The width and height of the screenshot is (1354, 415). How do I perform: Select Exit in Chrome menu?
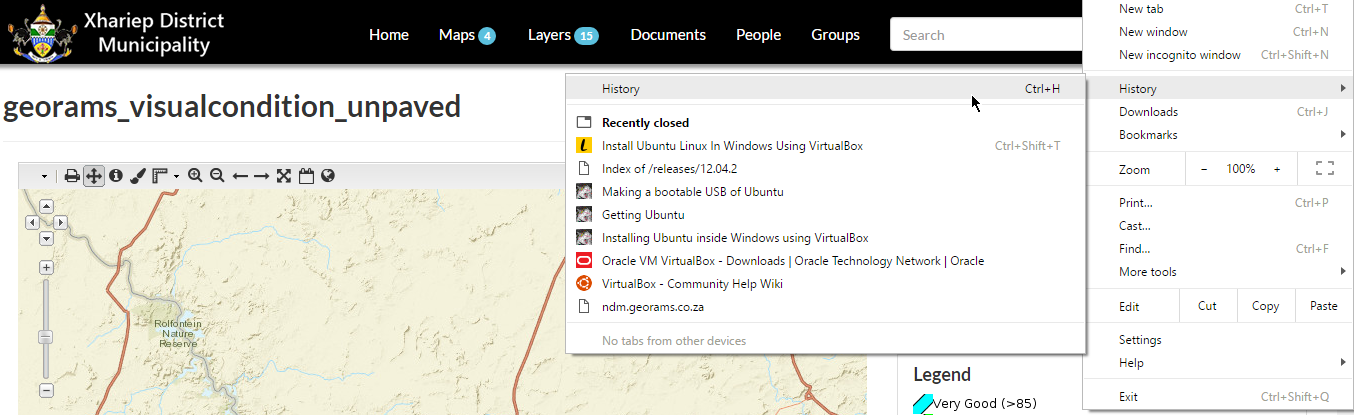(1218, 397)
